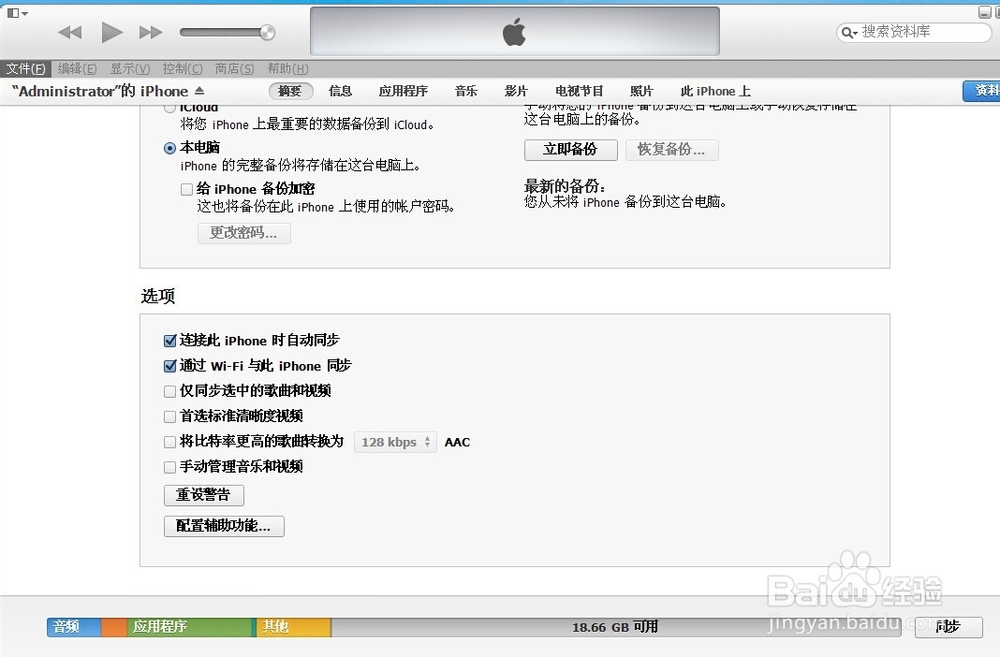This screenshot has width=1000, height=657.
Task: Open the 帮助(H) menu
Action: tap(287, 69)
